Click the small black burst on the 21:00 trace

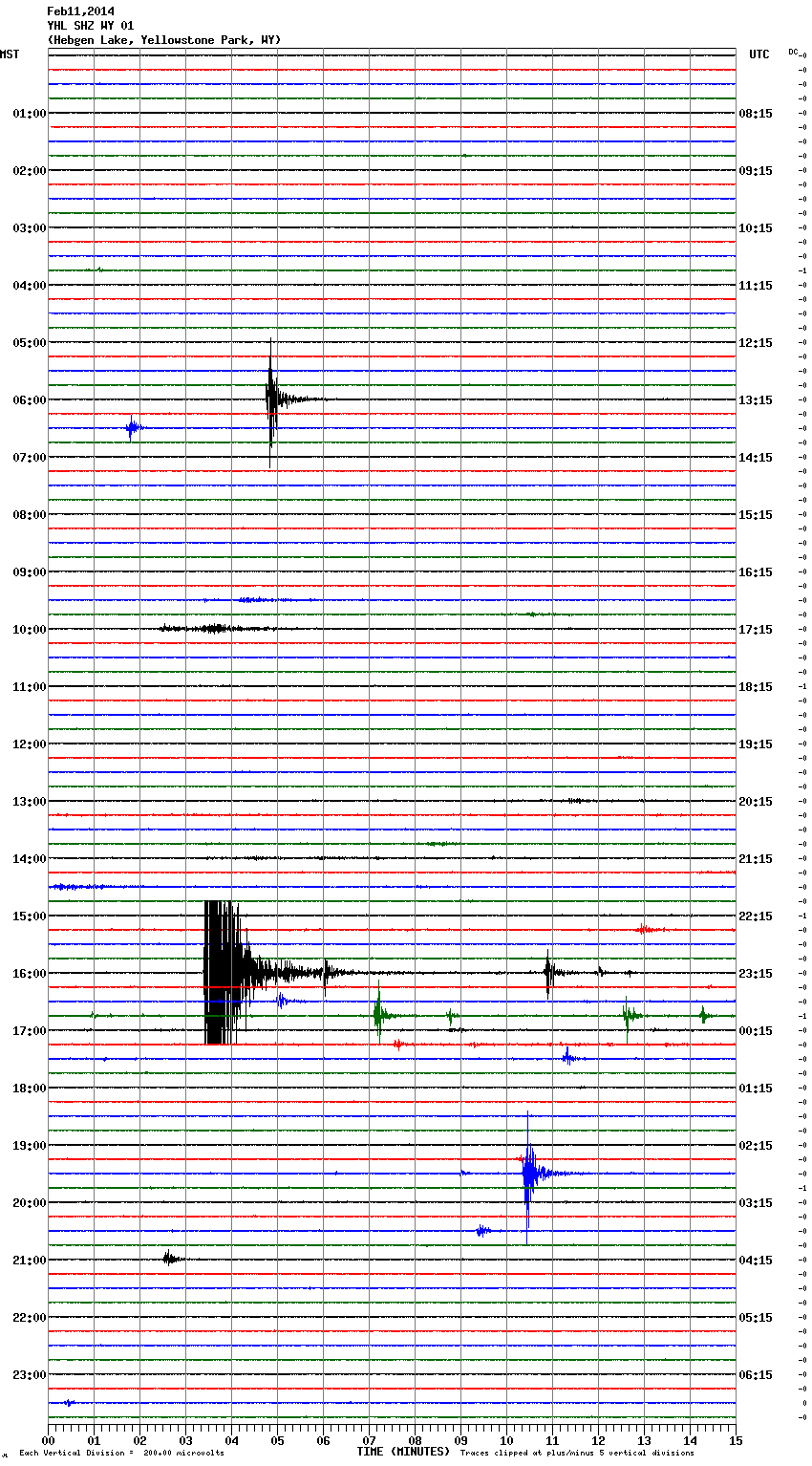pos(170,1259)
